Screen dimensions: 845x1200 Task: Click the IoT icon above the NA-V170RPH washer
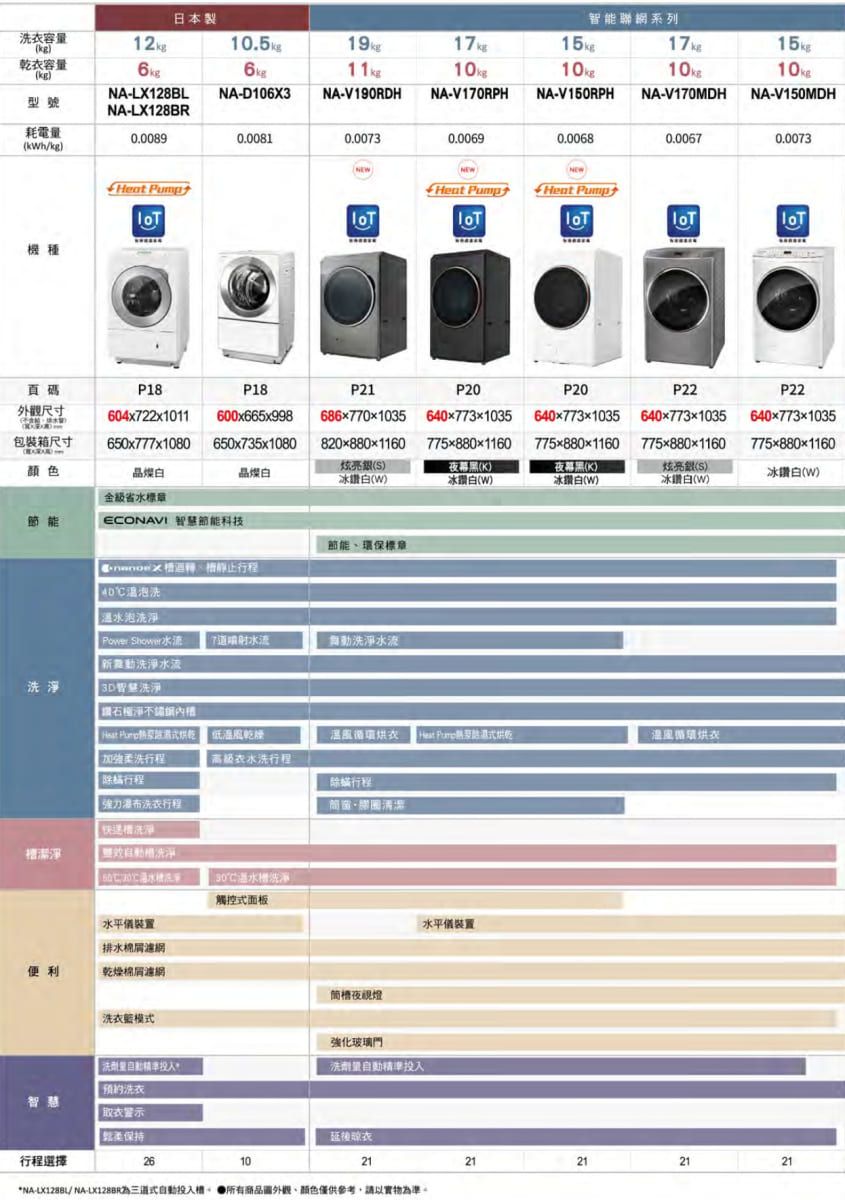(x=468, y=220)
